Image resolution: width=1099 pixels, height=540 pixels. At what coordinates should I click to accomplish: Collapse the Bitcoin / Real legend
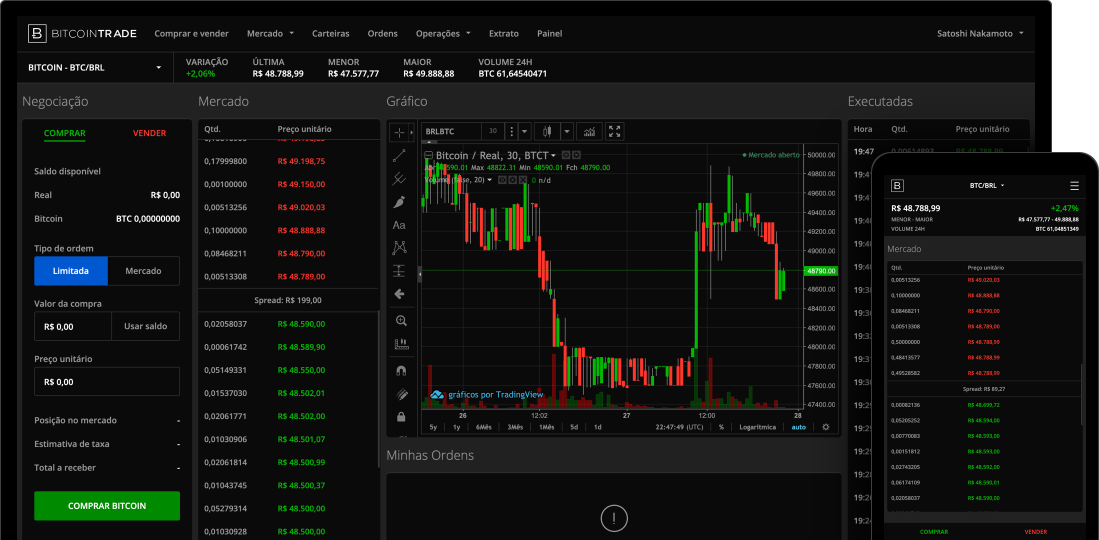click(428, 156)
